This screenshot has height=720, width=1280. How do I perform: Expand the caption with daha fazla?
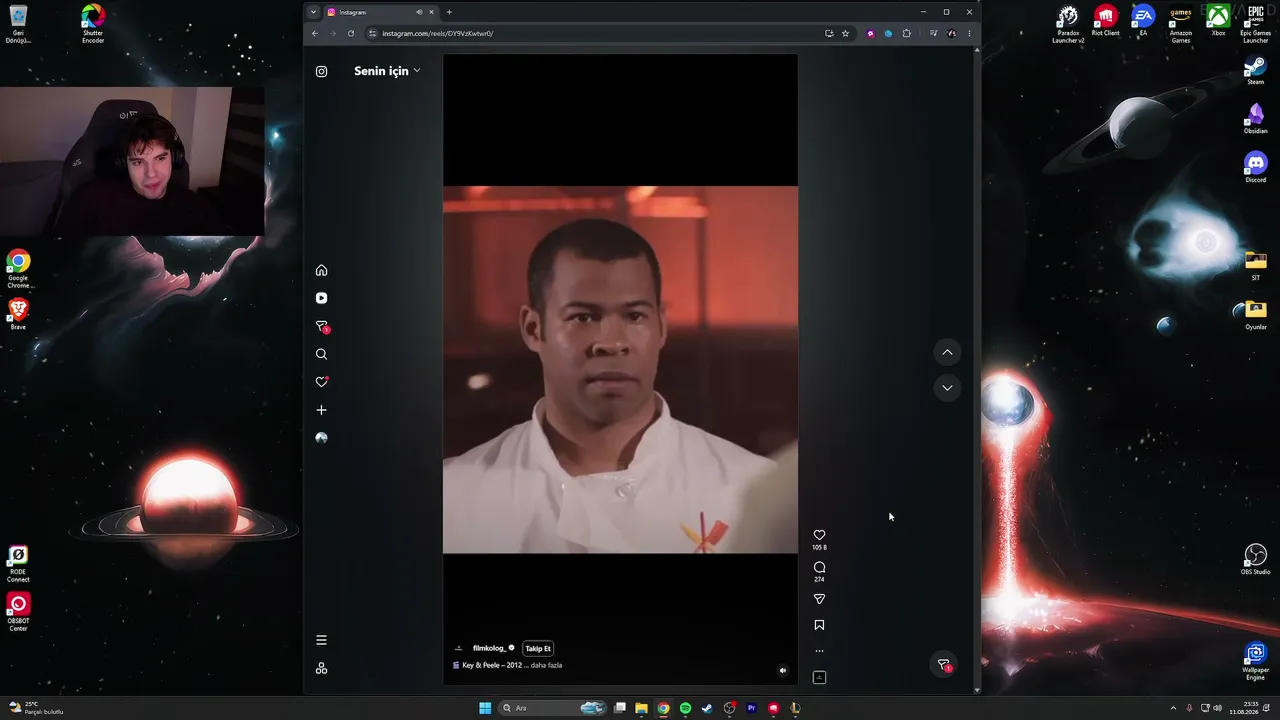pos(546,665)
